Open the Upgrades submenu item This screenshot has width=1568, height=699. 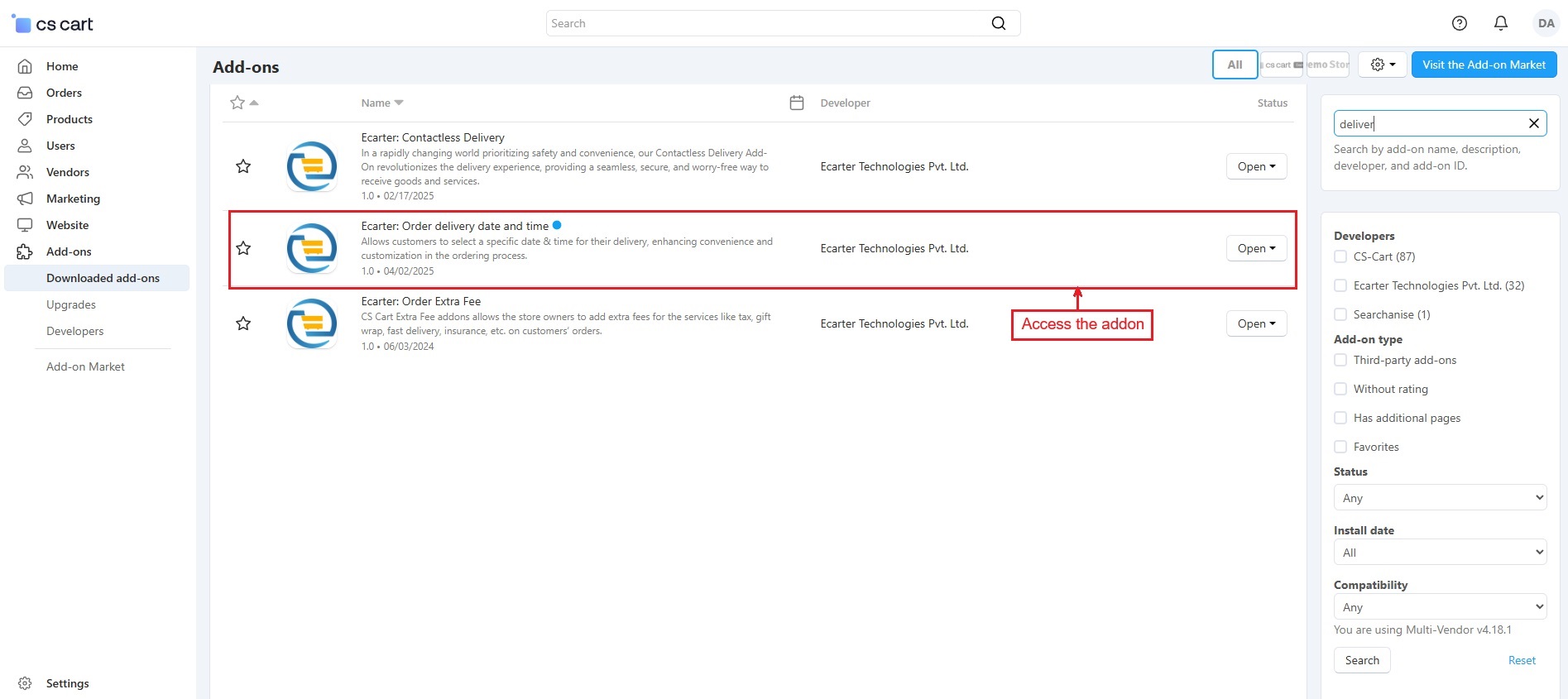pos(71,304)
